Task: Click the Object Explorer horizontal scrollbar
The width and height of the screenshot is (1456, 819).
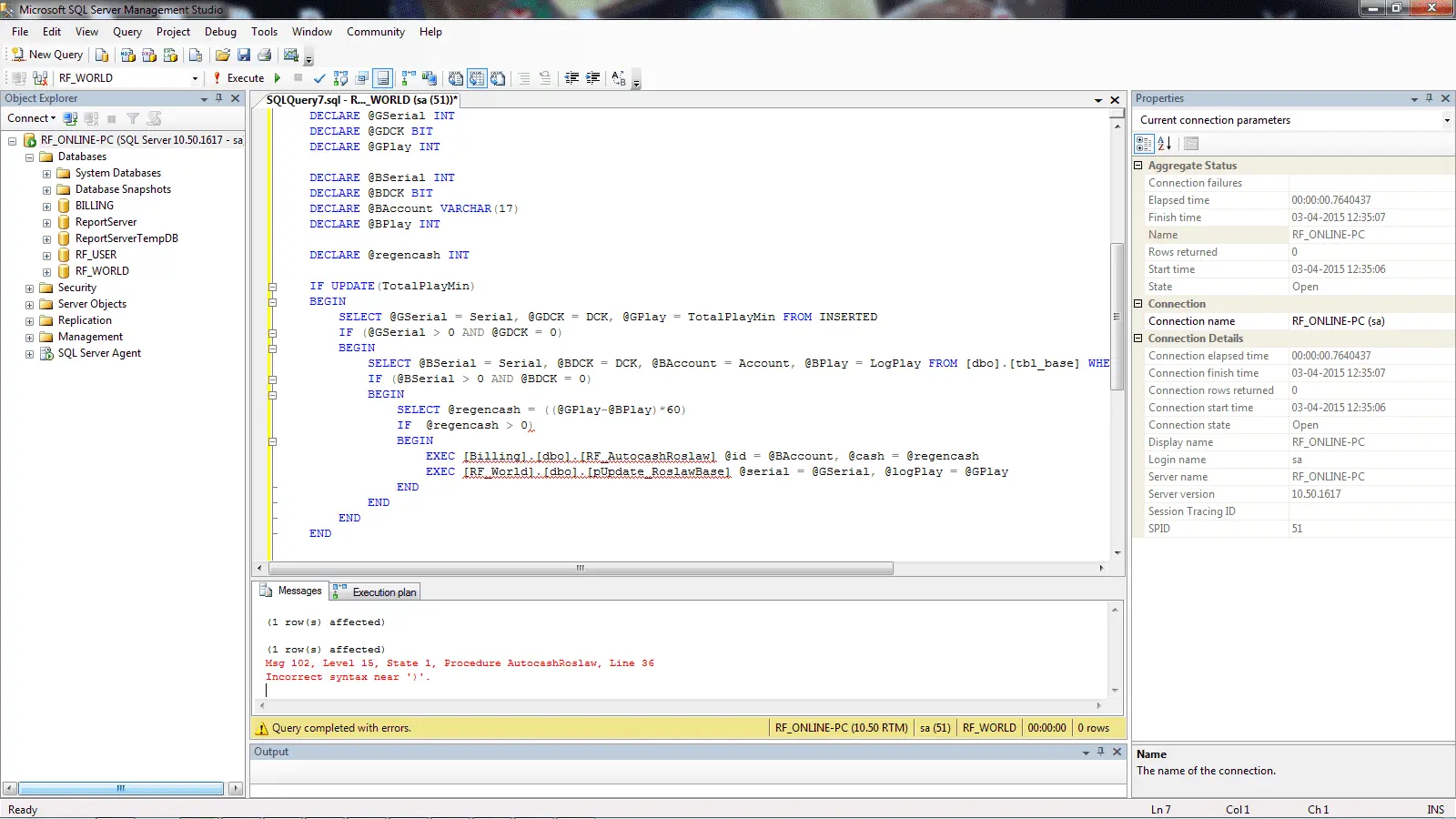Action: click(x=121, y=788)
